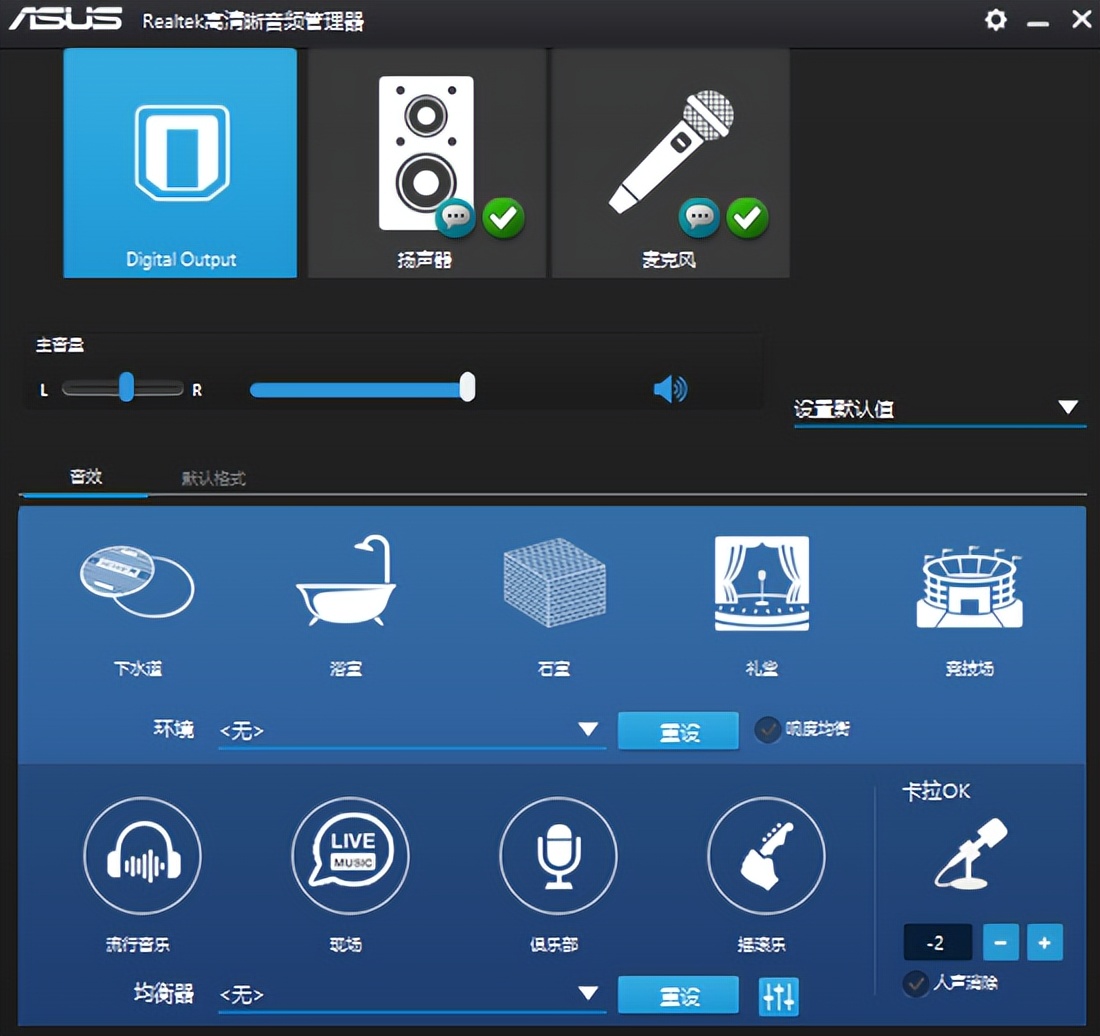Reset the environment effects with 重设
The height and width of the screenshot is (1036, 1100).
point(678,730)
